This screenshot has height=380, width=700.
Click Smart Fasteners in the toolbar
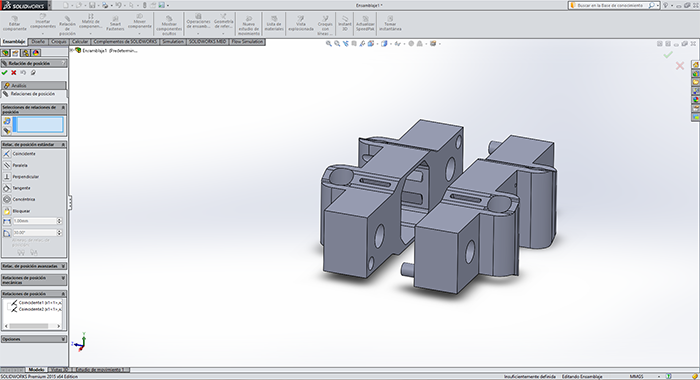(x=115, y=24)
